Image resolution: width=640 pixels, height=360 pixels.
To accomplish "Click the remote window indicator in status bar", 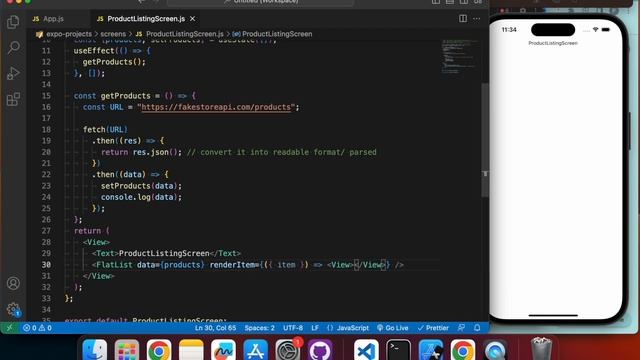I will (9, 328).
